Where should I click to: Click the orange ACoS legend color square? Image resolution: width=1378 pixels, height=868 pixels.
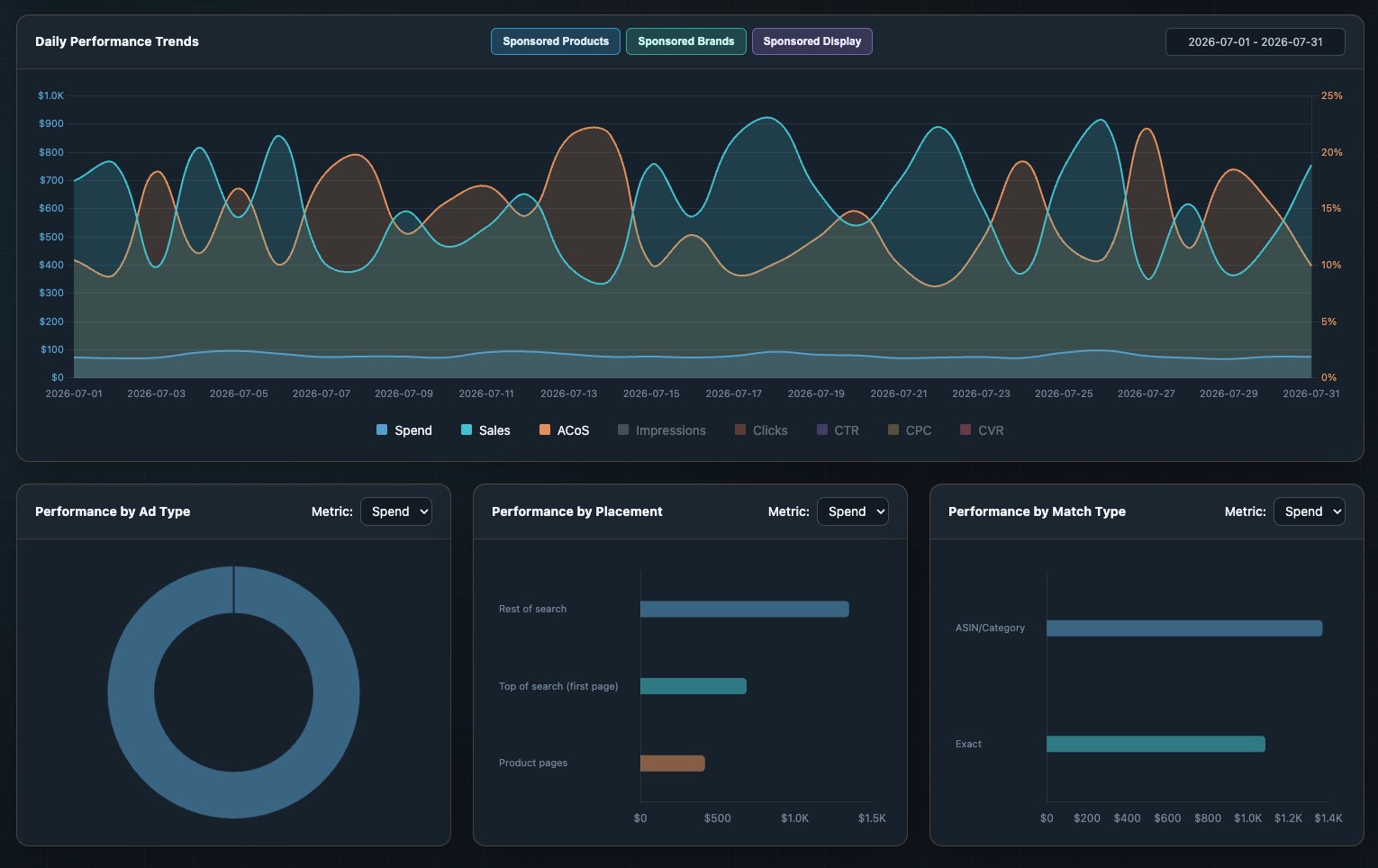[x=545, y=430]
